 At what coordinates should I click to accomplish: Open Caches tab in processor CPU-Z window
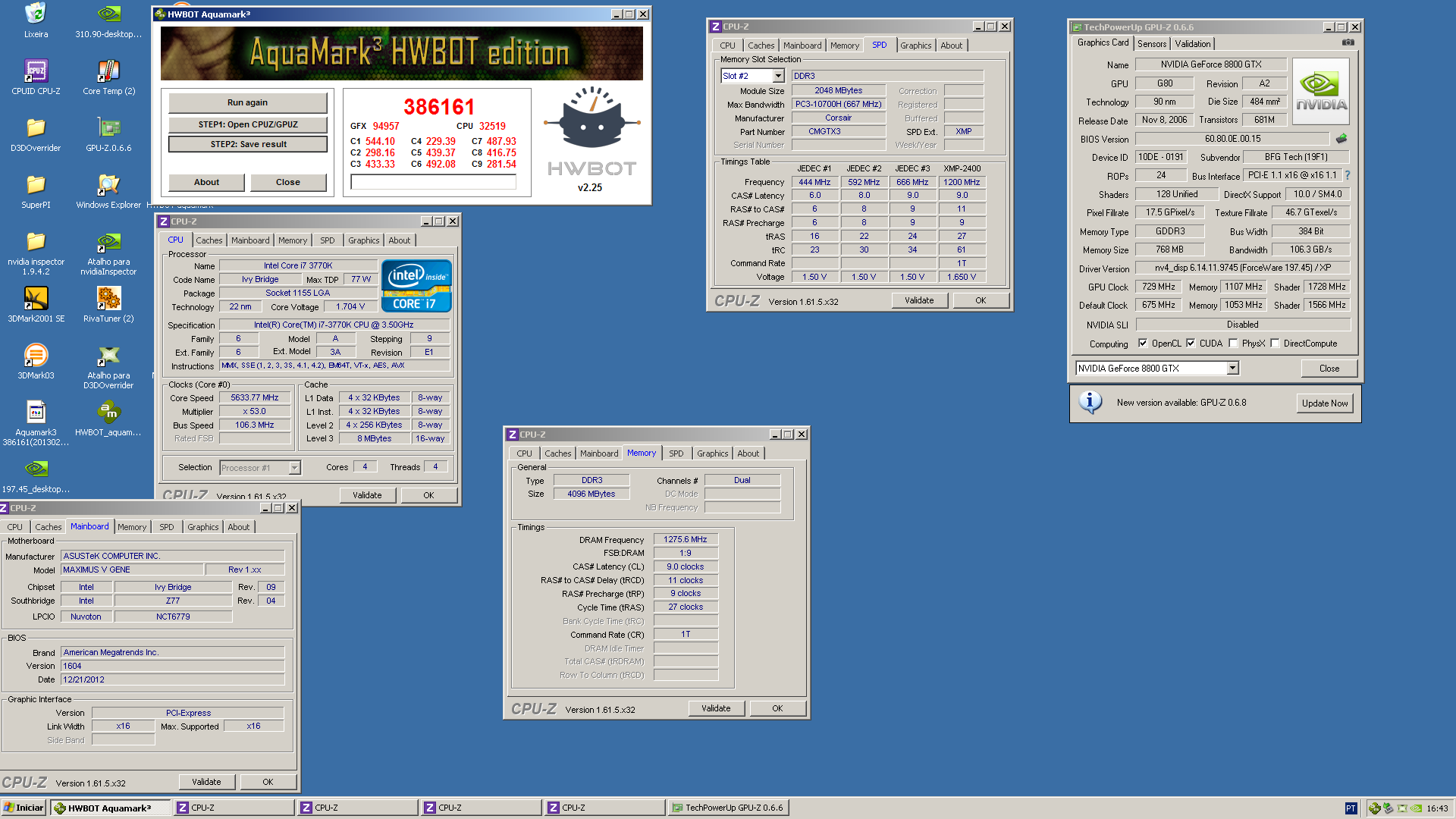click(209, 240)
